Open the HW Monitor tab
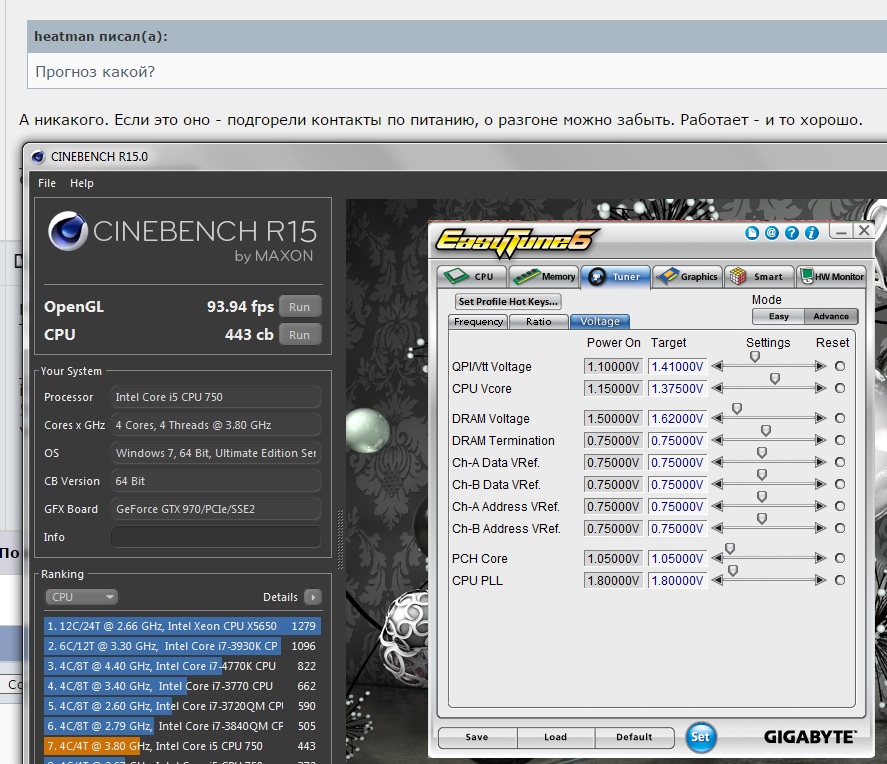The width and height of the screenshot is (887, 764). pyautogui.click(x=832, y=277)
